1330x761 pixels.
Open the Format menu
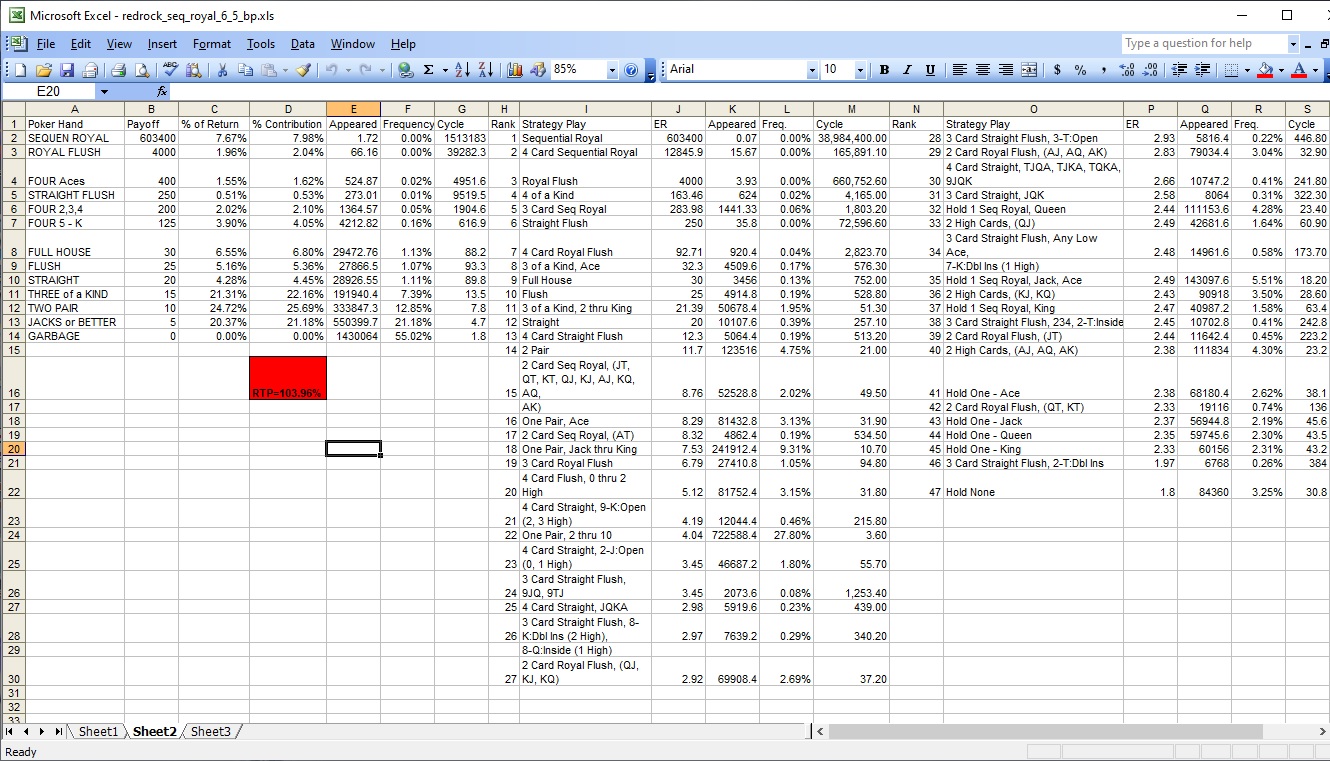tap(212, 44)
